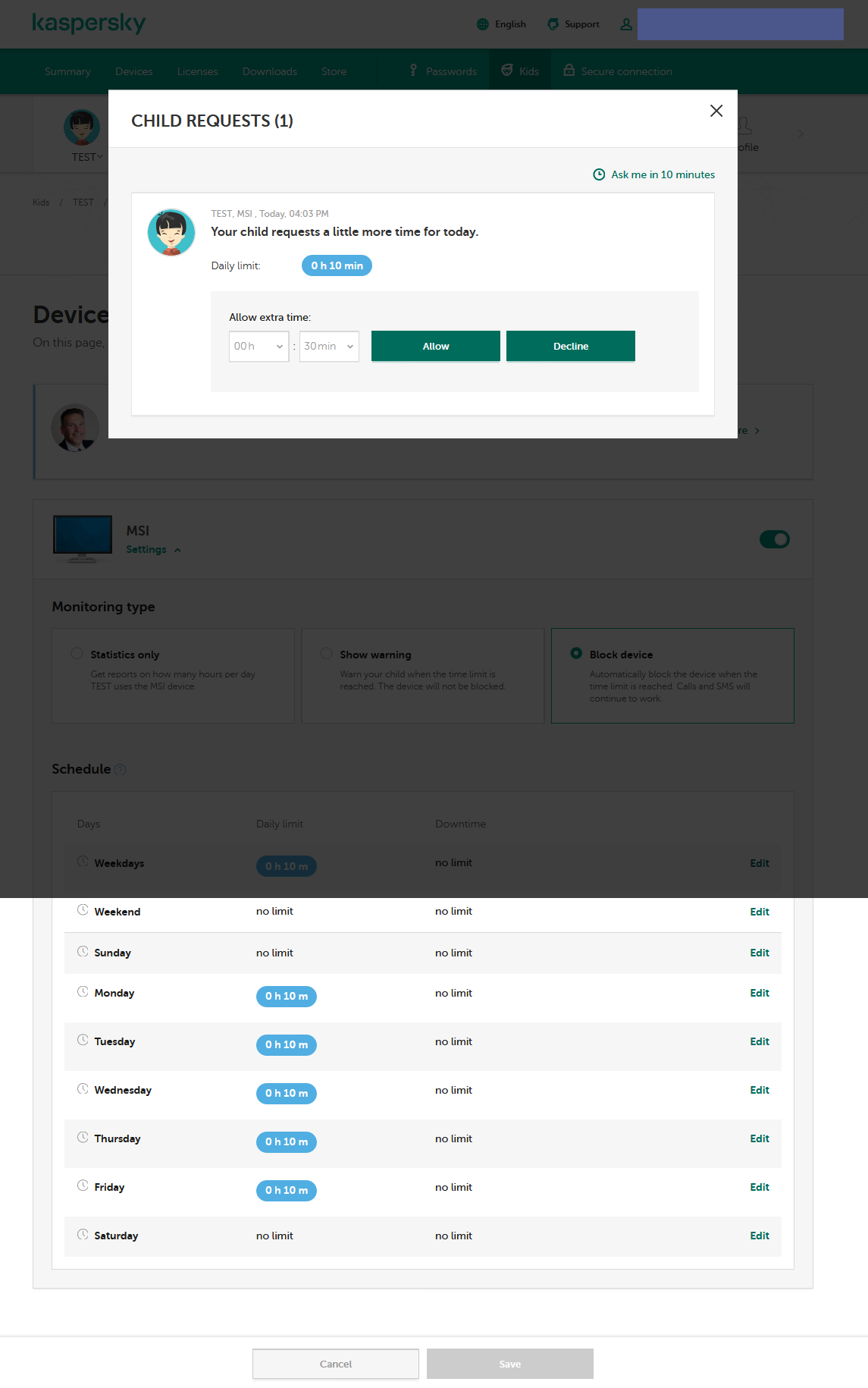Open the Secure connection tab

coord(626,71)
